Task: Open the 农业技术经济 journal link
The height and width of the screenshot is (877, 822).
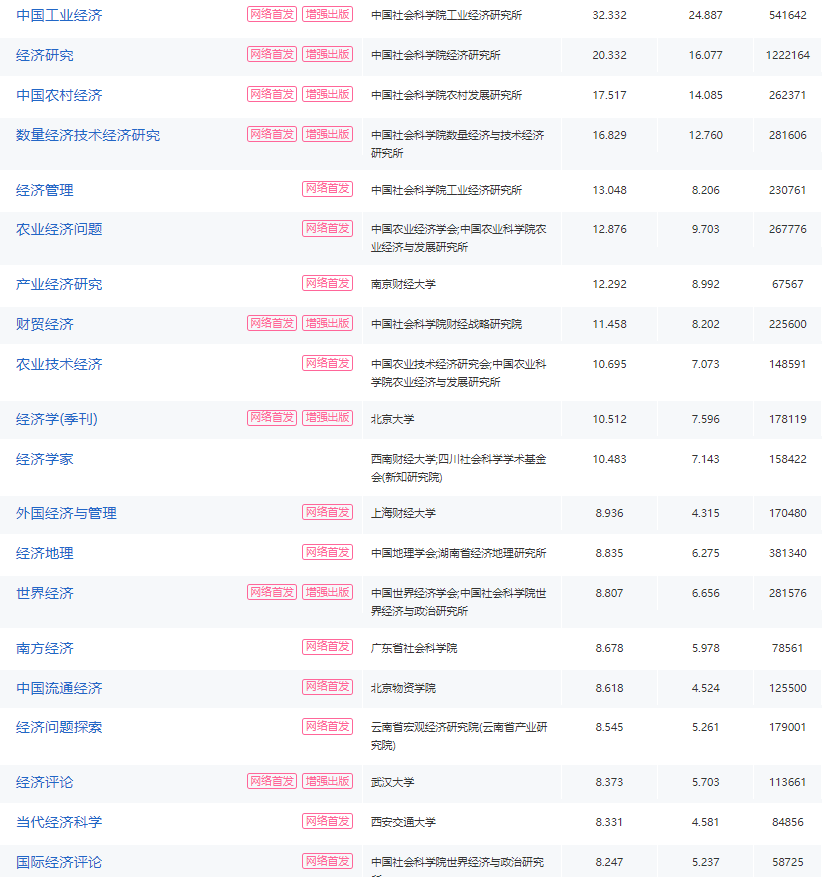Action: (x=59, y=365)
